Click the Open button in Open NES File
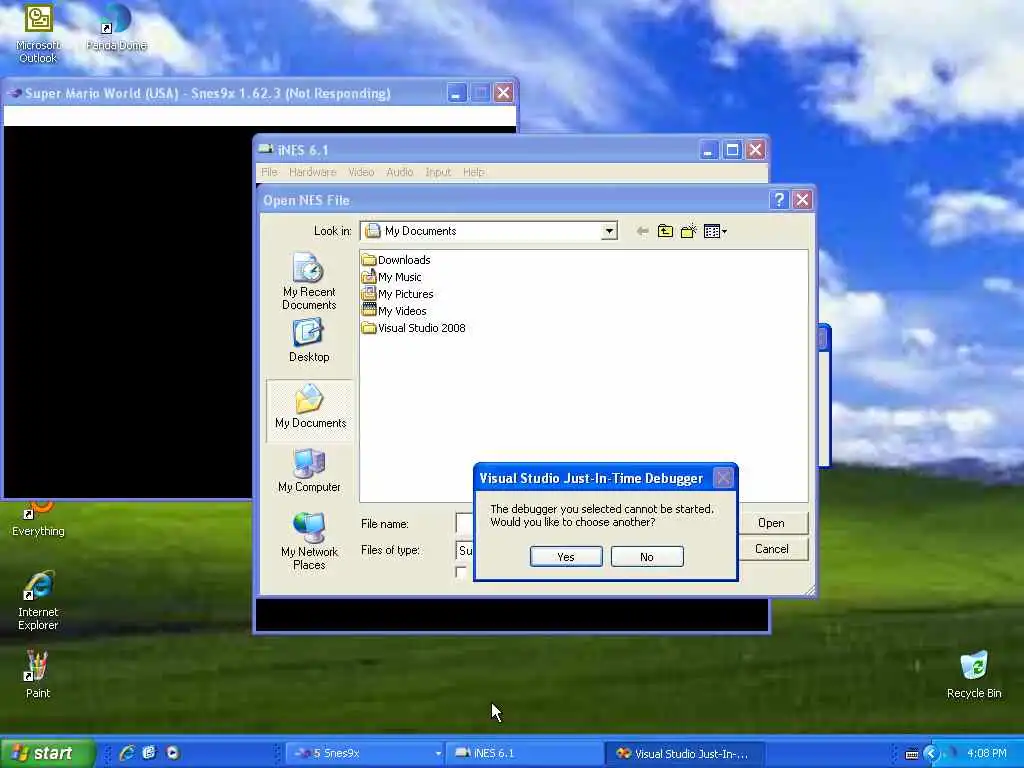 coord(771,523)
